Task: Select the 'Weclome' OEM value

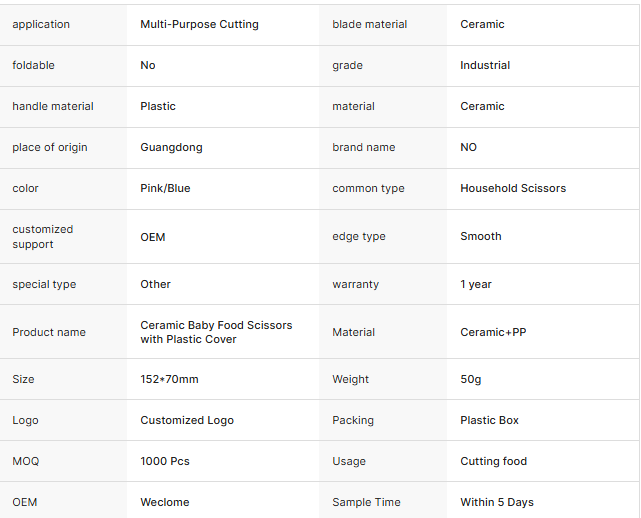Action: (x=165, y=502)
